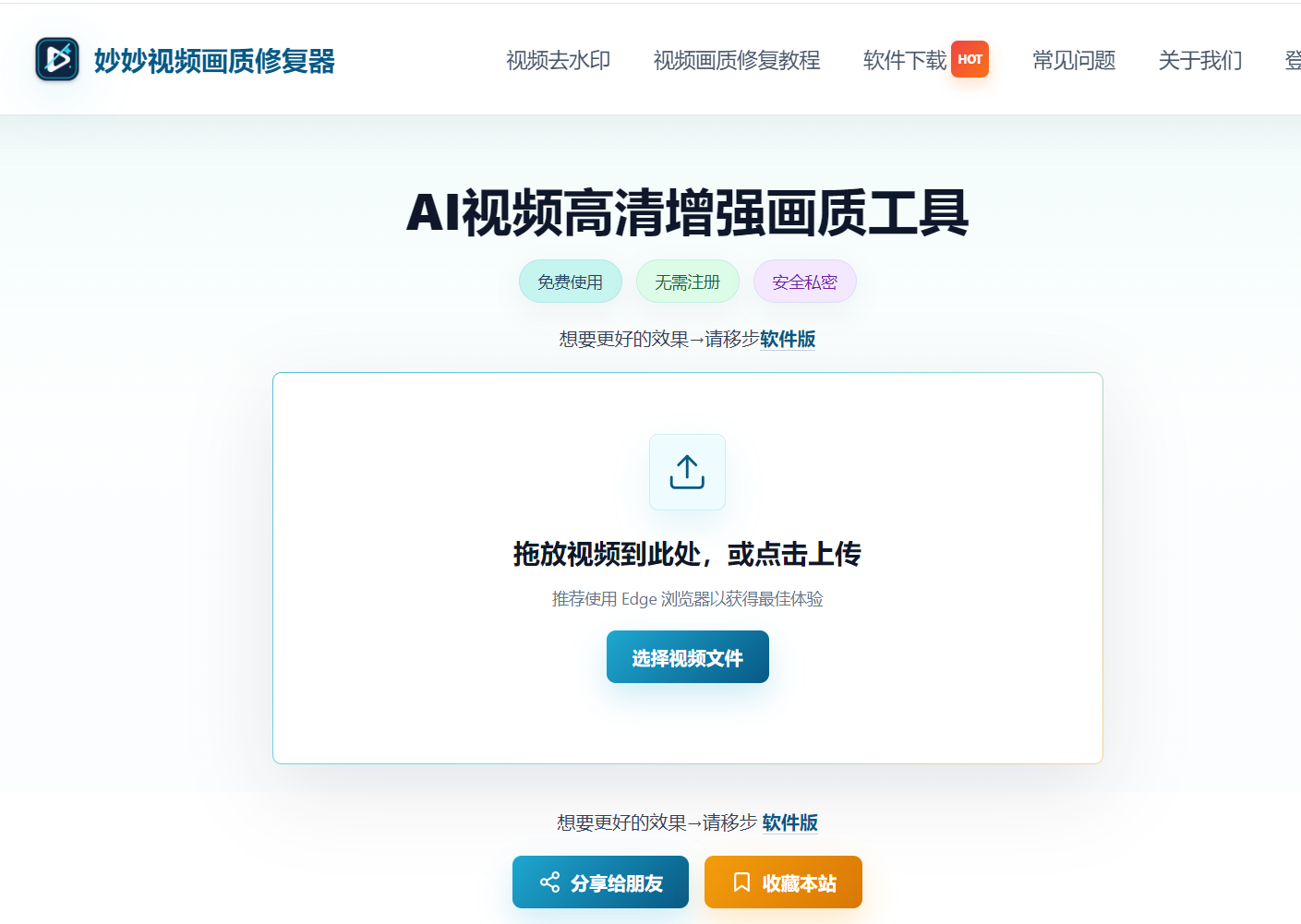Click the bookmark icon on 收藏本站 button

tap(741, 882)
